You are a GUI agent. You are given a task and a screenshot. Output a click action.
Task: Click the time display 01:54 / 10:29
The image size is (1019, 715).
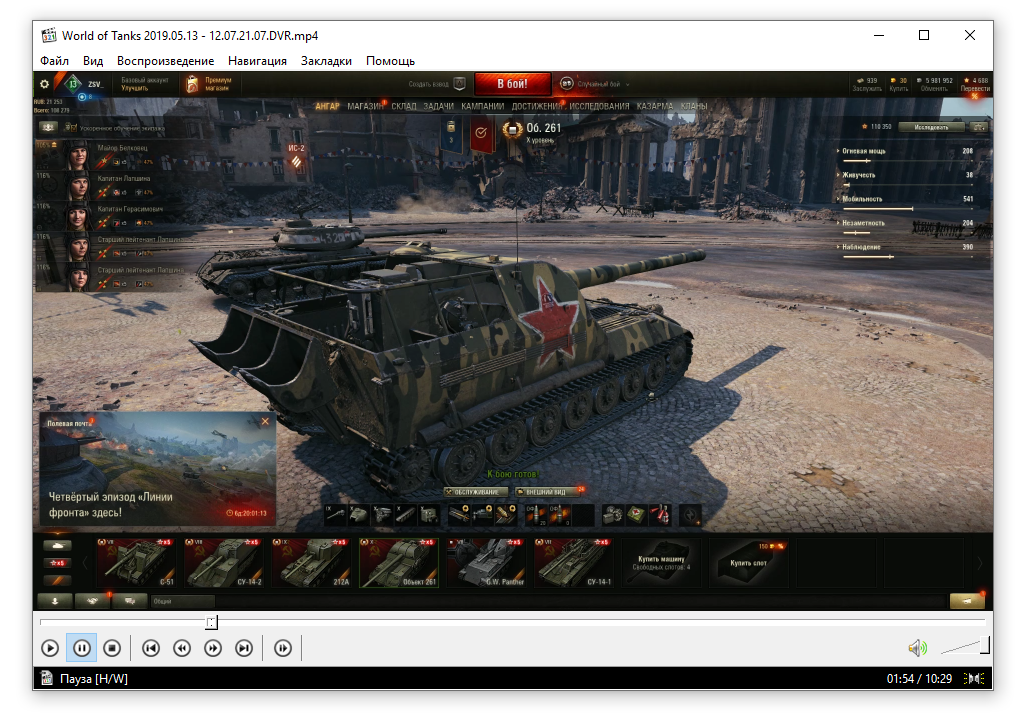pyautogui.click(x=919, y=679)
